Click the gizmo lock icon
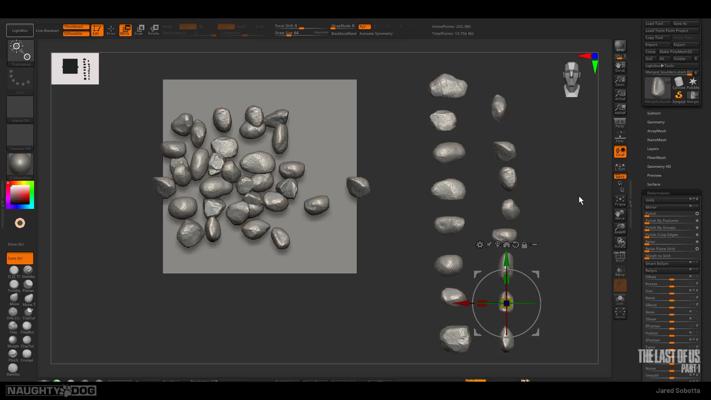 click(x=524, y=244)
